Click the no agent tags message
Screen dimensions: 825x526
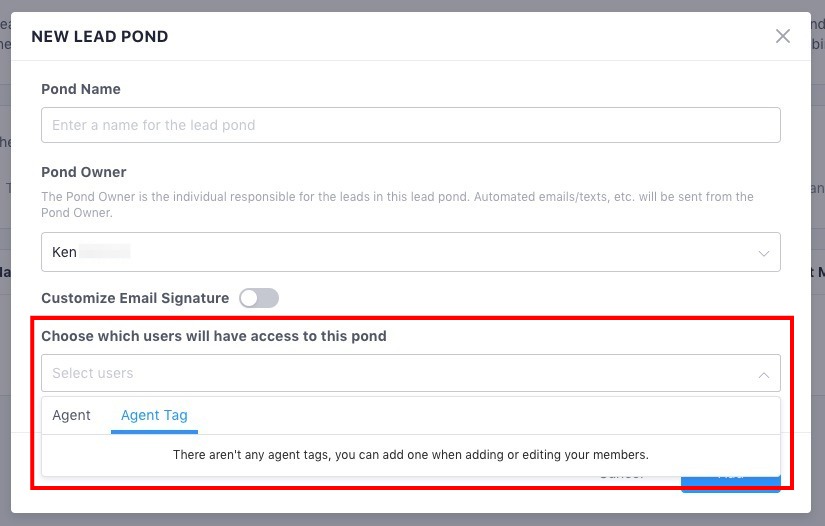[x=410, y=454]
